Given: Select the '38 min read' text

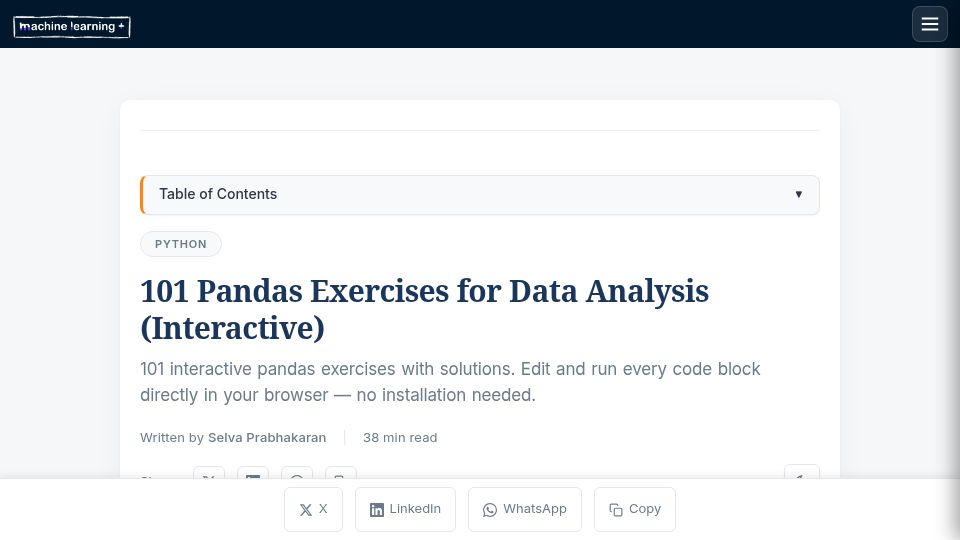Looking at the screenshot, I should point(400,438).
